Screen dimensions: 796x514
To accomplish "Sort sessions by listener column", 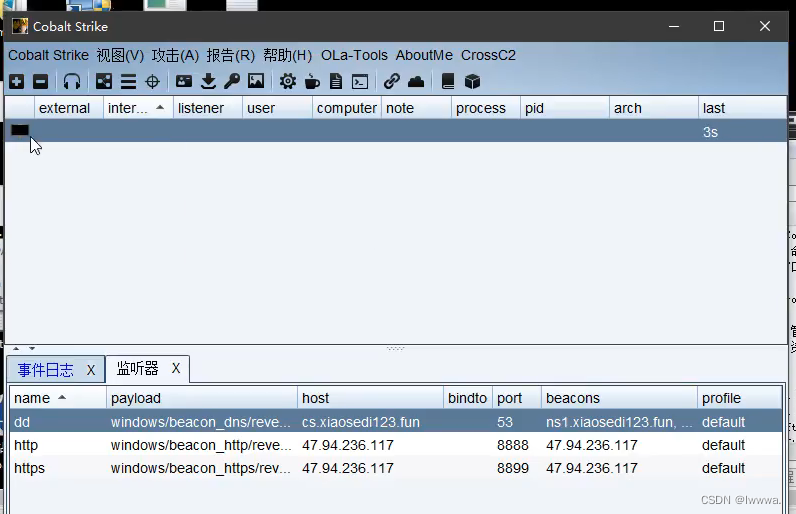I will coord(208,108).
